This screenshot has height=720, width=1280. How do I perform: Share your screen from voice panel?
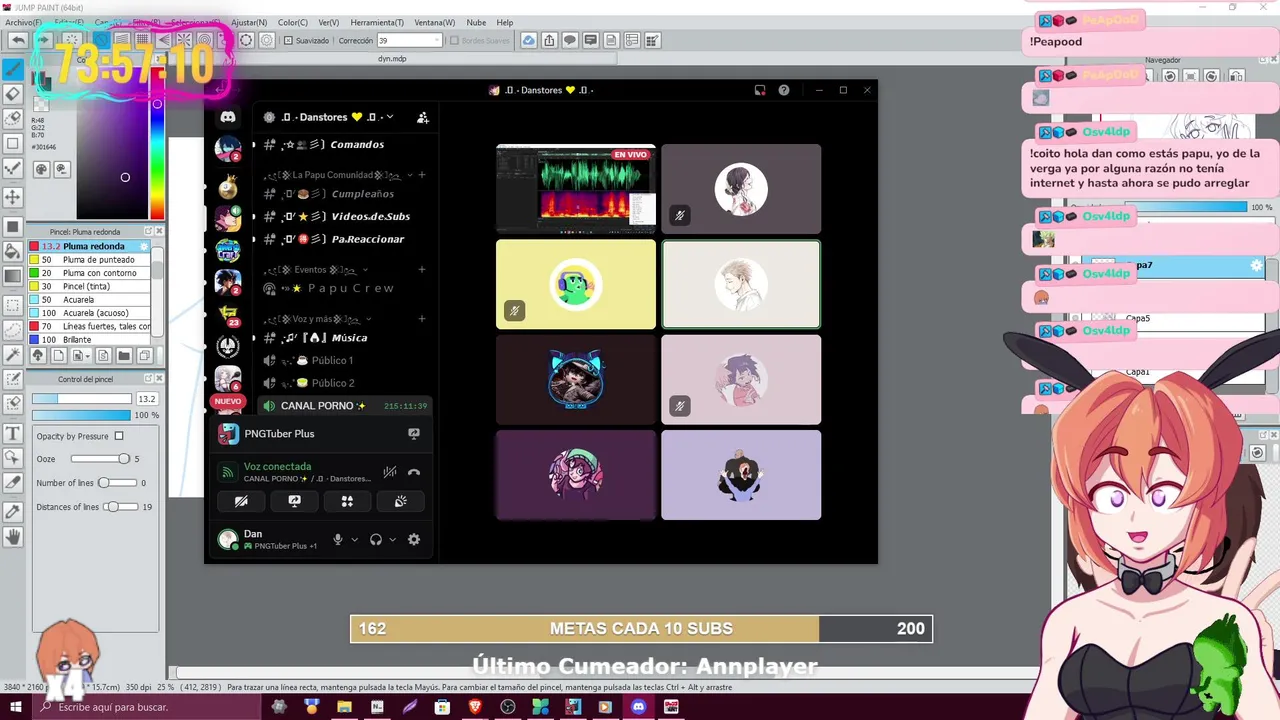tap(294, 501)
